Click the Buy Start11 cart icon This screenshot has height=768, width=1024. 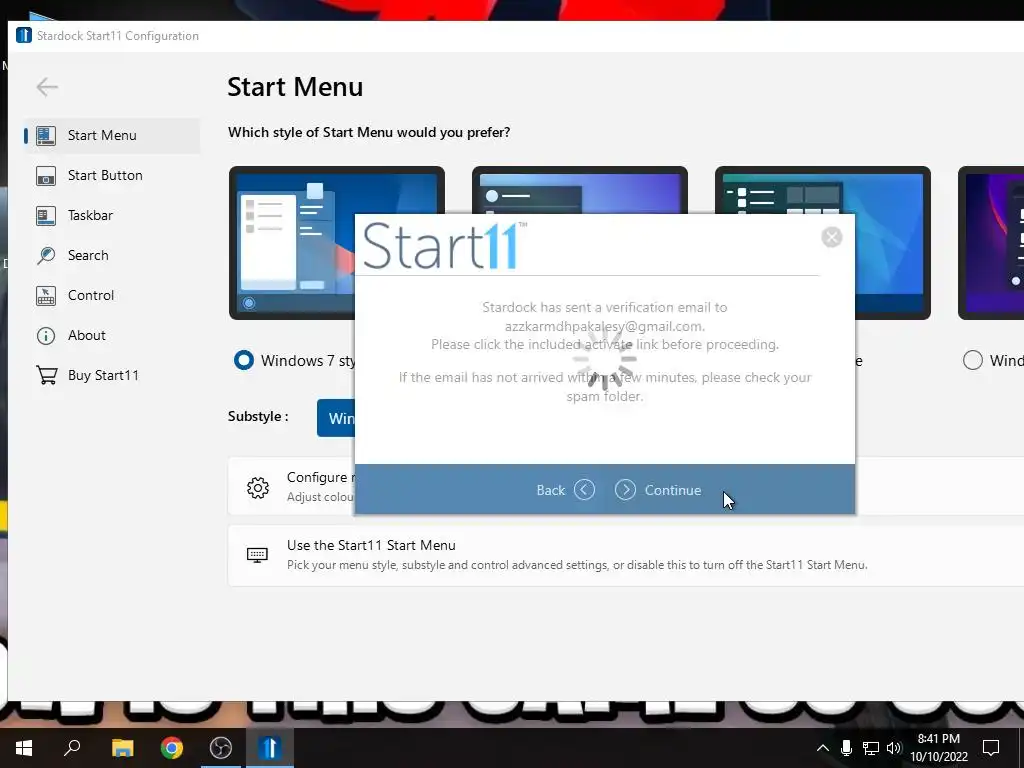pos(46,375)
